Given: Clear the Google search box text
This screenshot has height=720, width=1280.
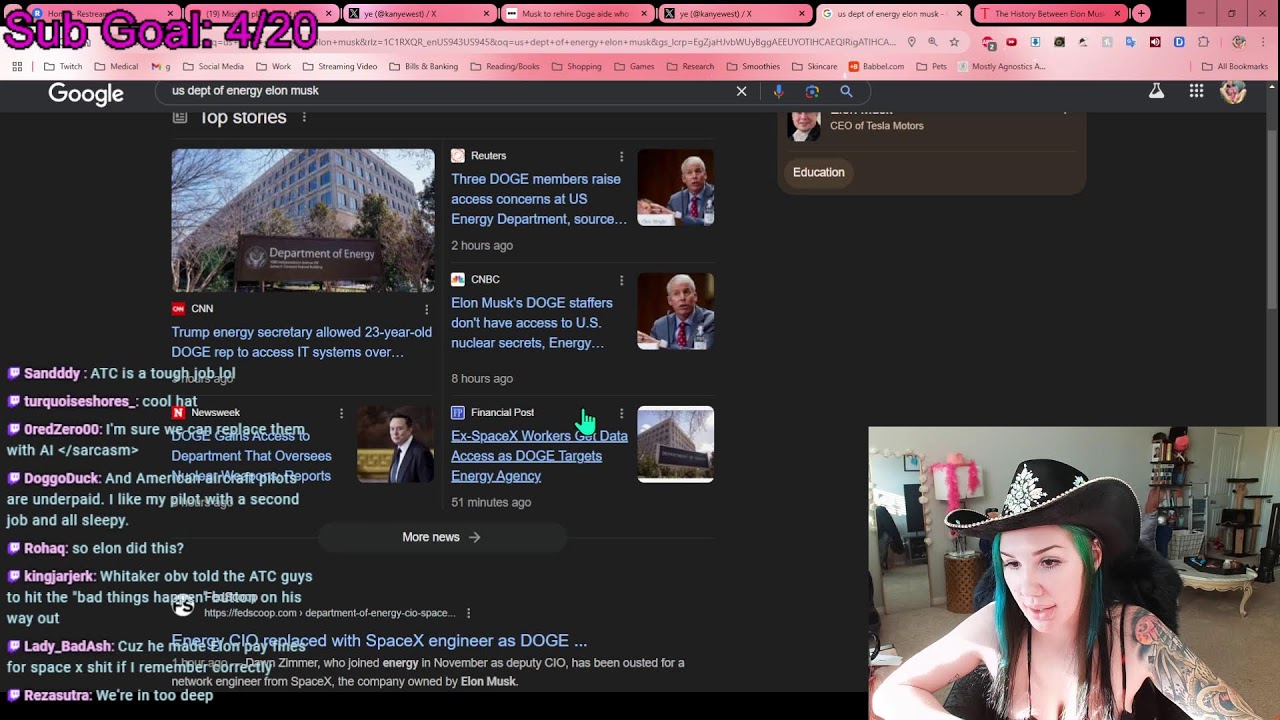Looking at the screenshot, I should (741, 91).
